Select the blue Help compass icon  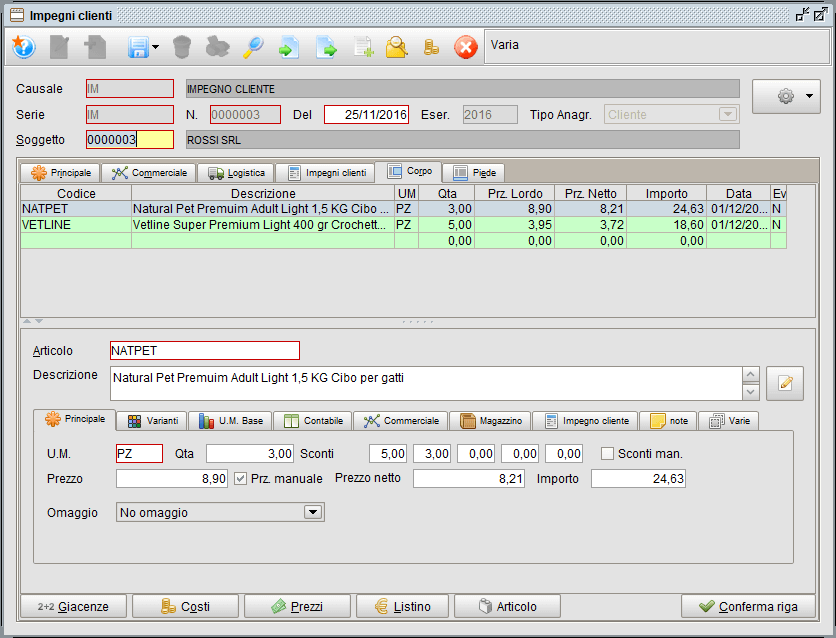click(x=23, y=47)
